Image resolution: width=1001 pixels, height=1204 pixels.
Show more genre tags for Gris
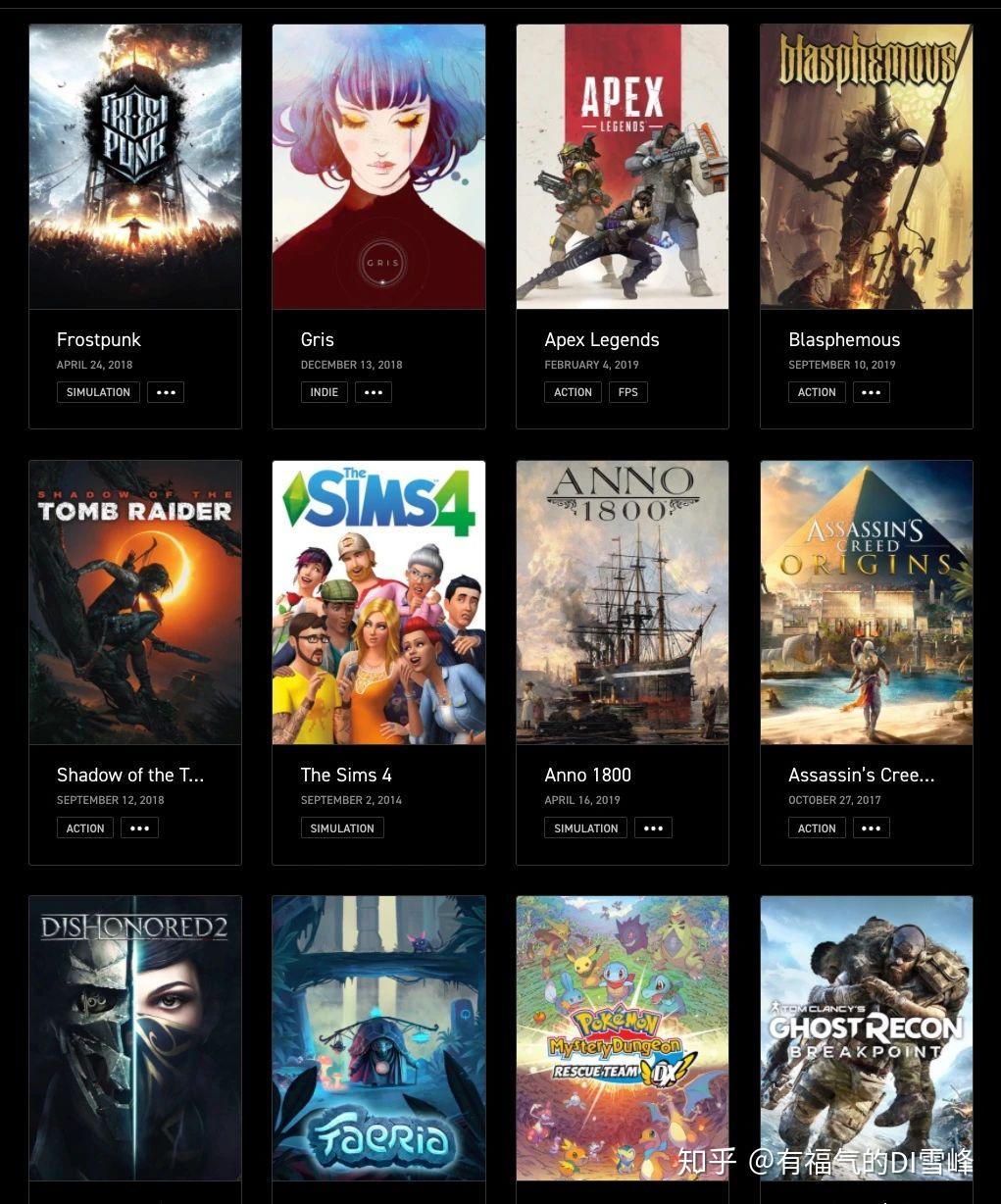click(374, 392)
